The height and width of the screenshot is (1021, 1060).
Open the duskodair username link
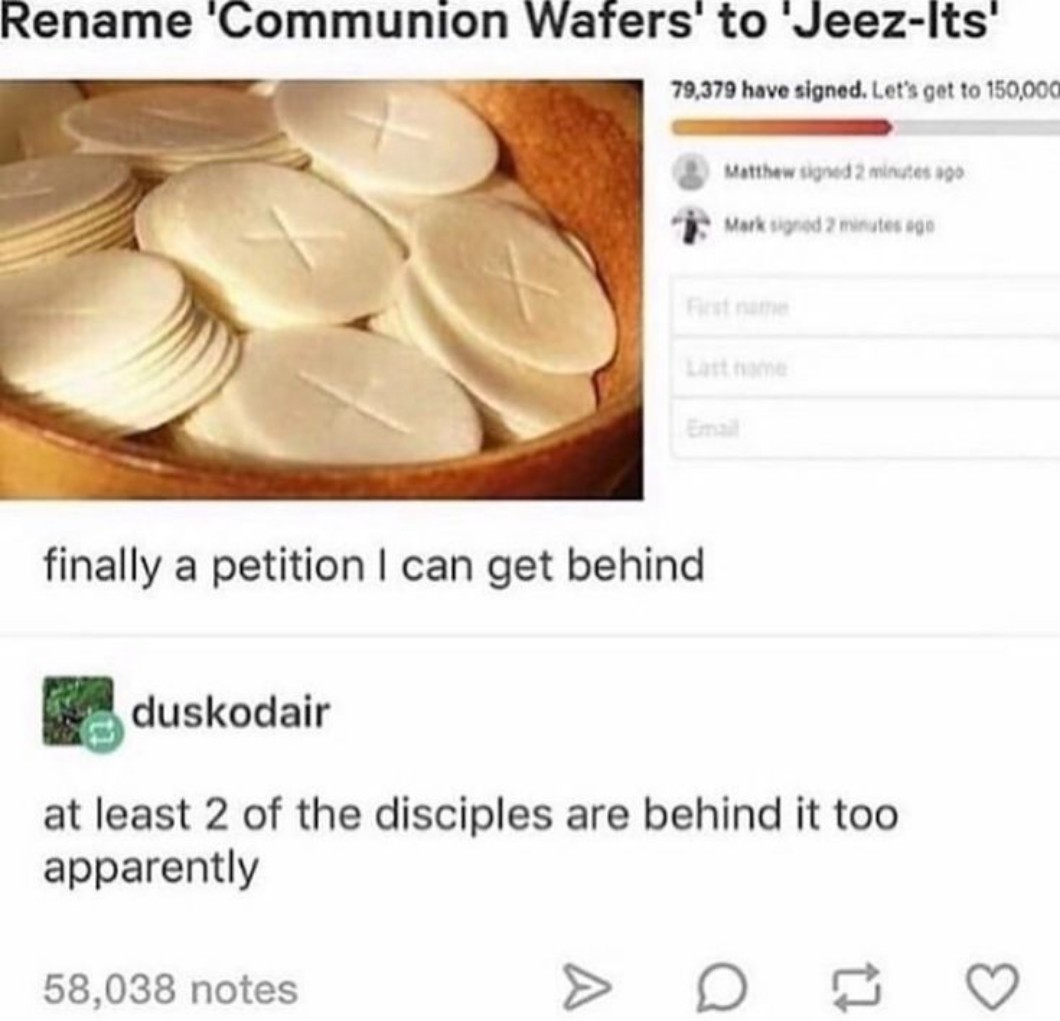(x=231, y=712)
